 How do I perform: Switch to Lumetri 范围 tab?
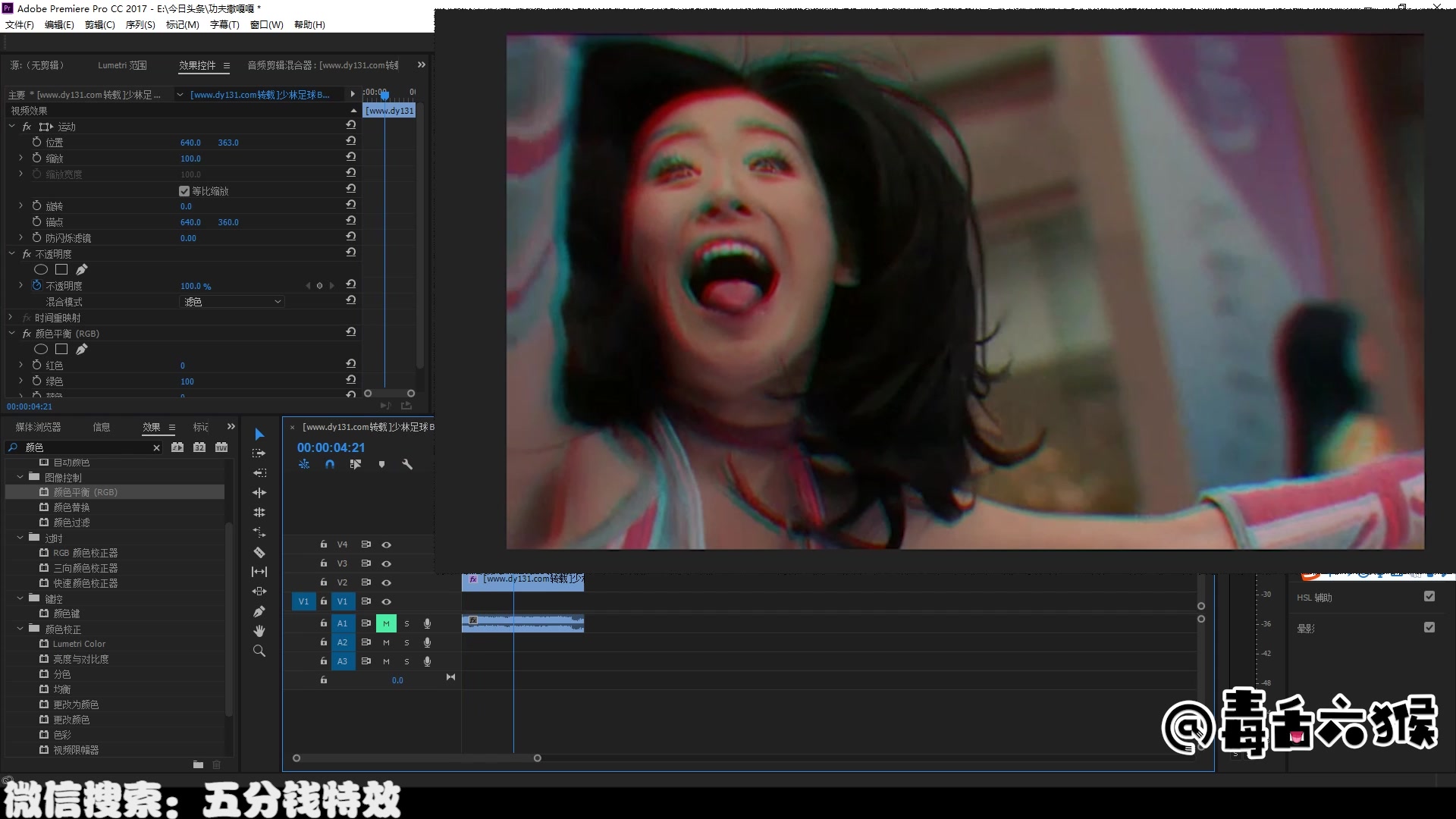click(122, 65)
